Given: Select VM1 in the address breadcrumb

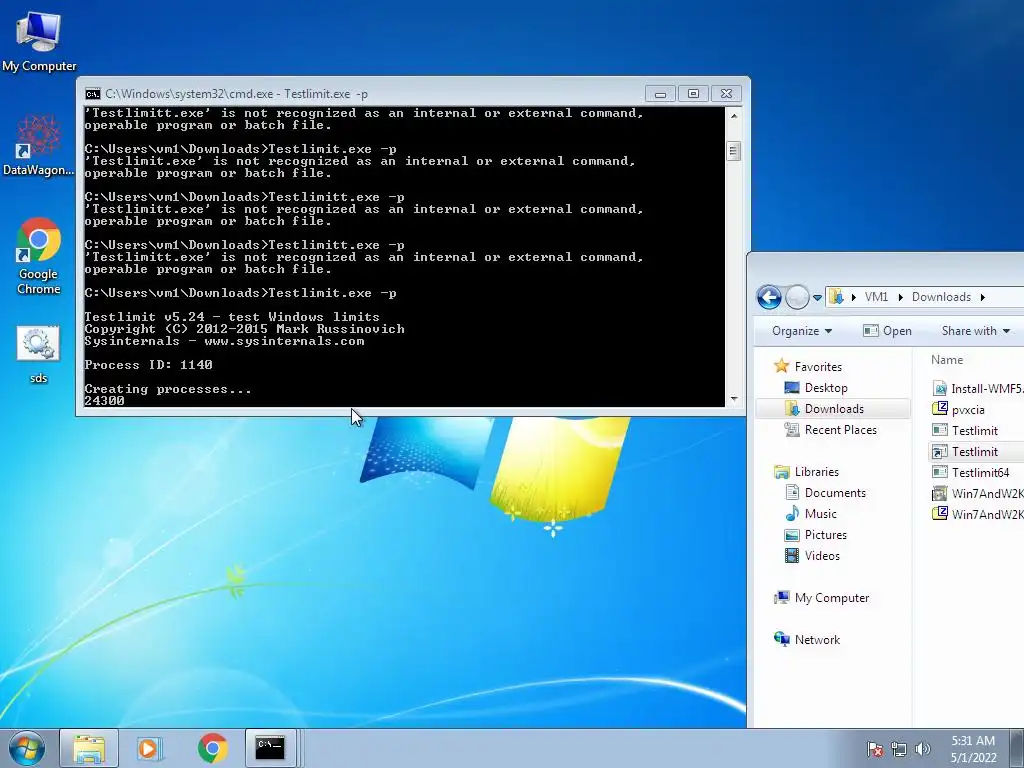Looking at the screenshot, I should pos(876,297).
